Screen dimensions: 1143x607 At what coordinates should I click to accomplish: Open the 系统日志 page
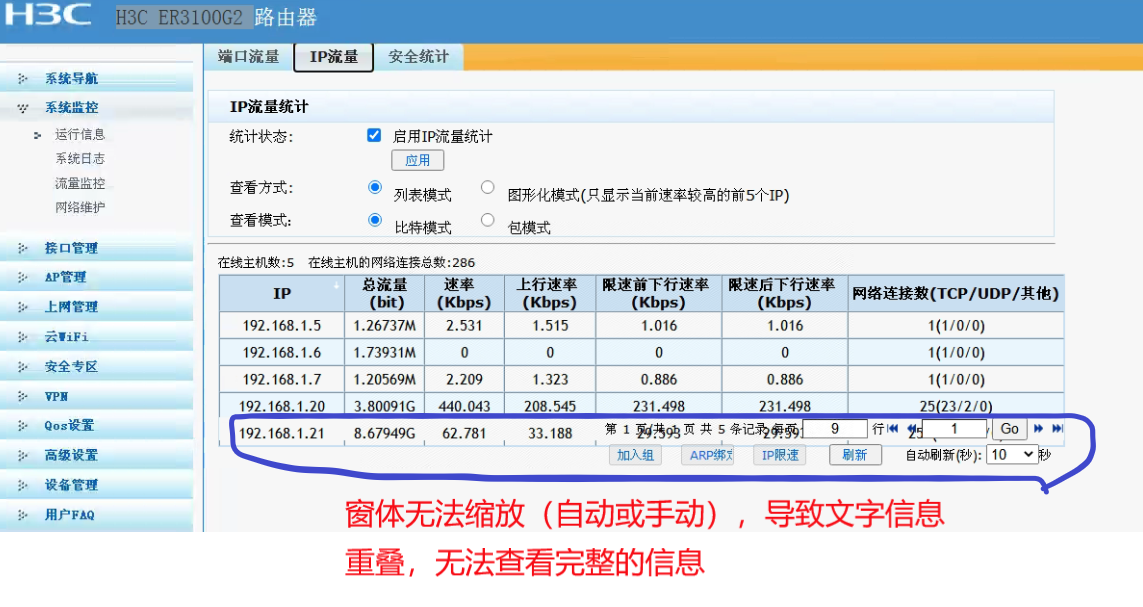[79, 158]
